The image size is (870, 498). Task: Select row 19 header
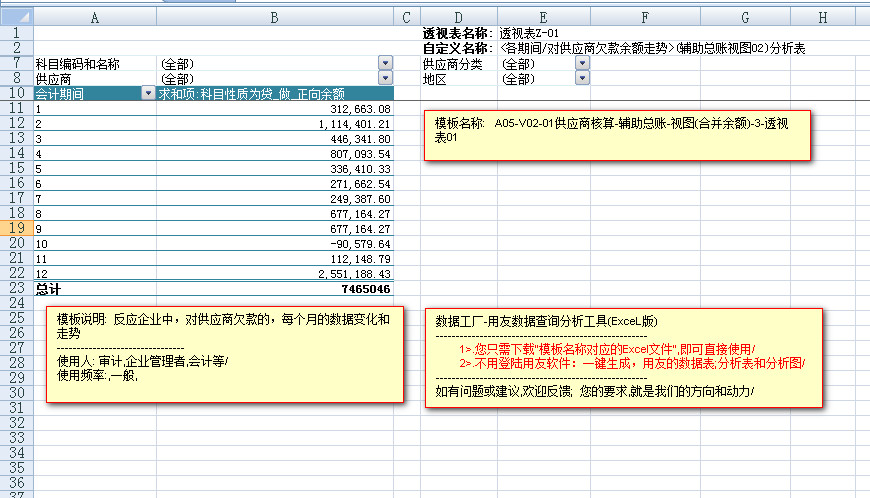pos(15,228)
